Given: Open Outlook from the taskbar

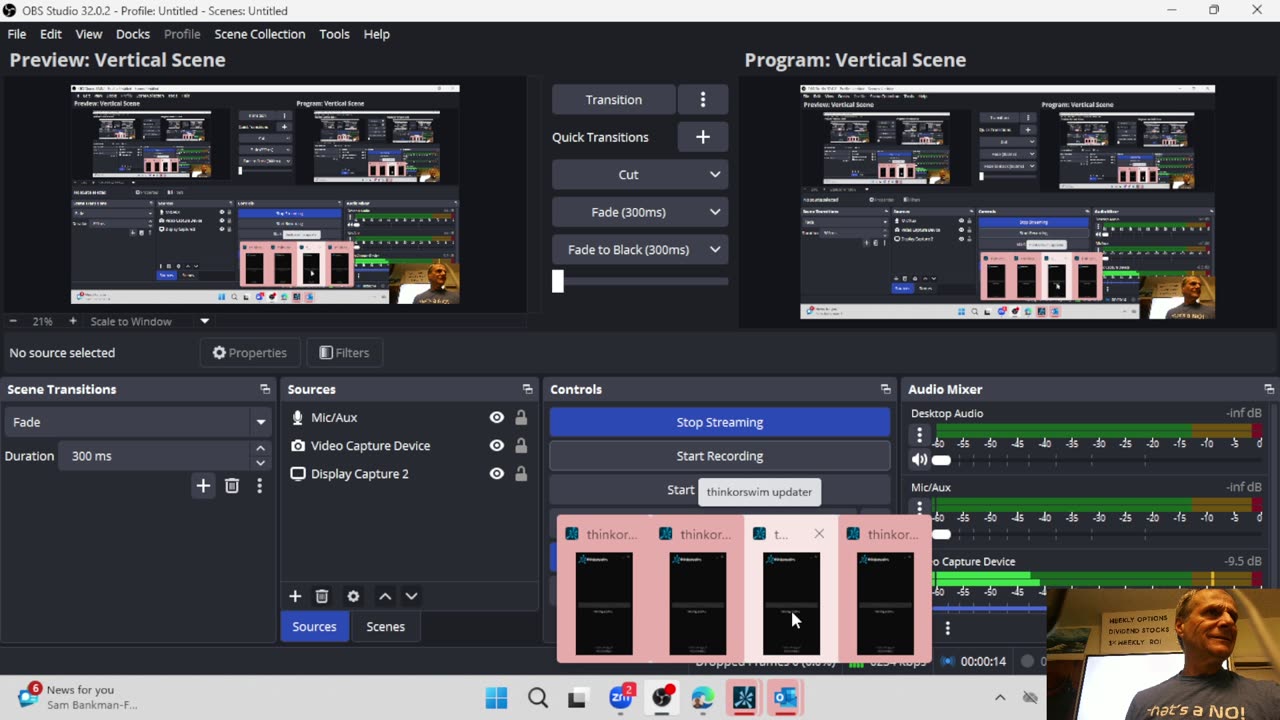Looking at the screenshot, I should pos(785,698).
